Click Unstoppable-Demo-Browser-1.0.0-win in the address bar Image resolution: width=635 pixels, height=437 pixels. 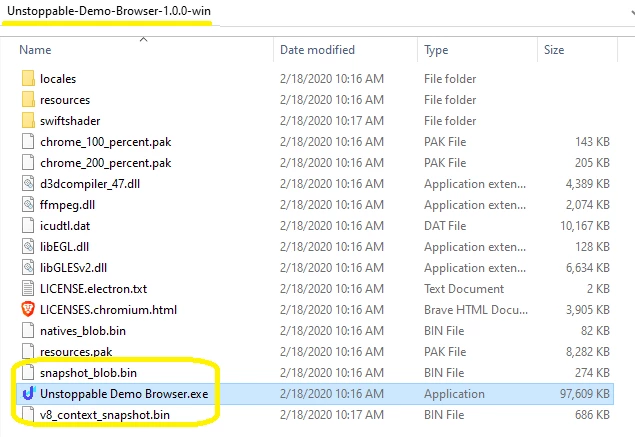tap(109, 11)
